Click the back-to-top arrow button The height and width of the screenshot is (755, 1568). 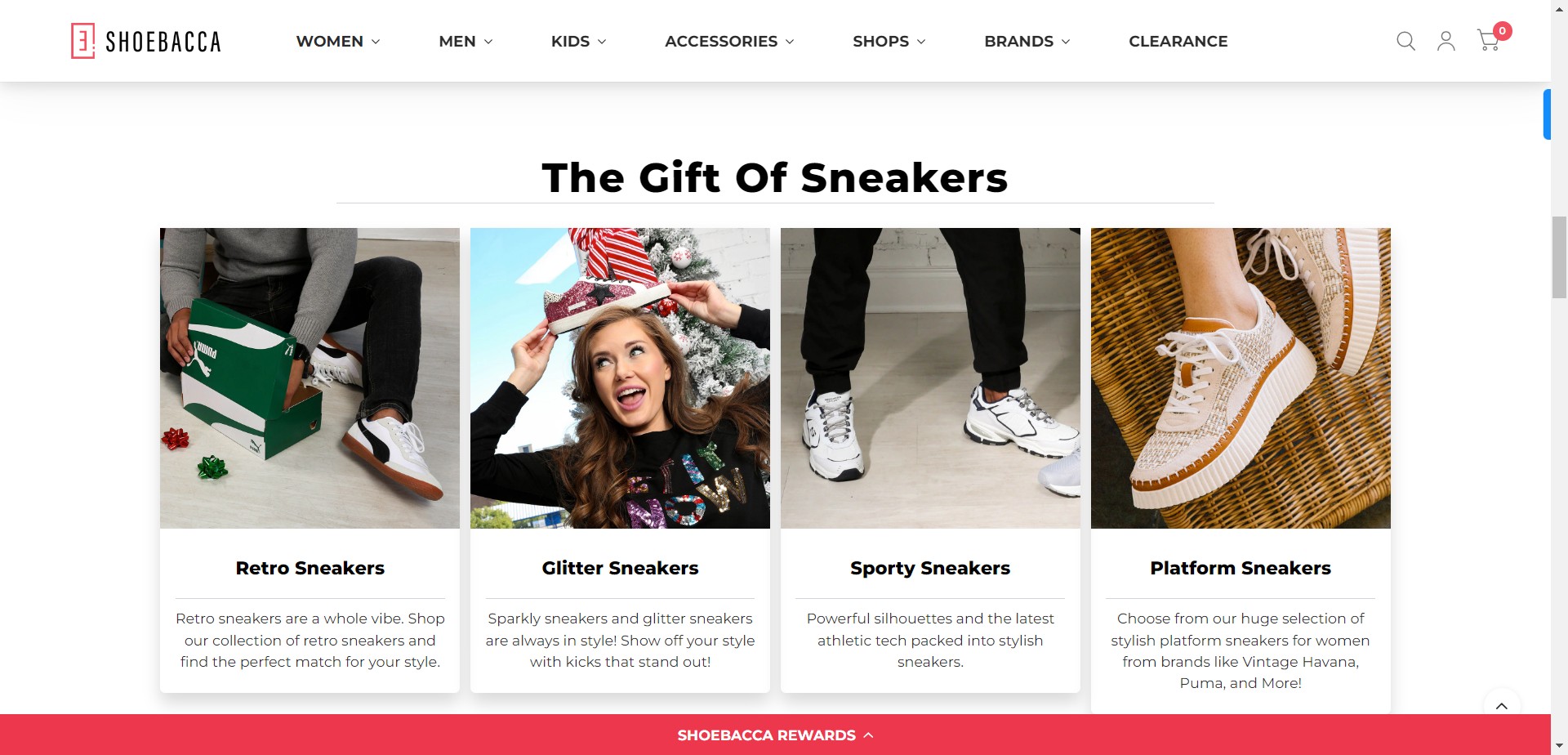point(1502,706)
